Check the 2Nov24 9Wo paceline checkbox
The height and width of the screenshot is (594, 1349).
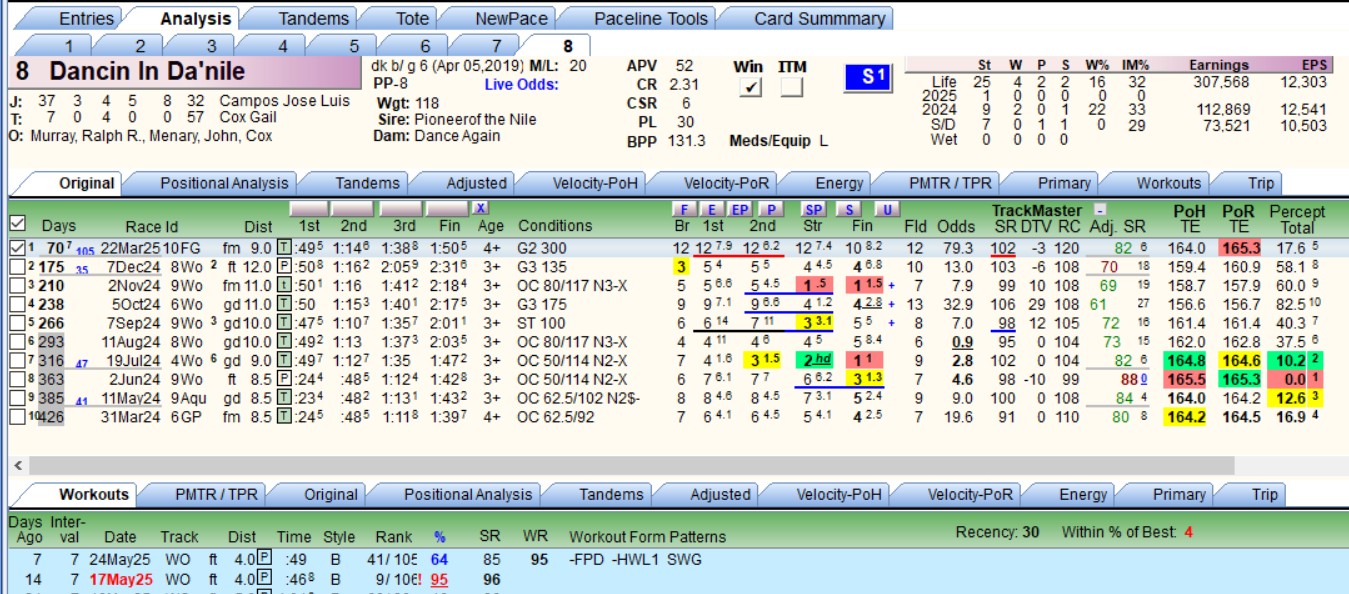(x=16, y=286)
